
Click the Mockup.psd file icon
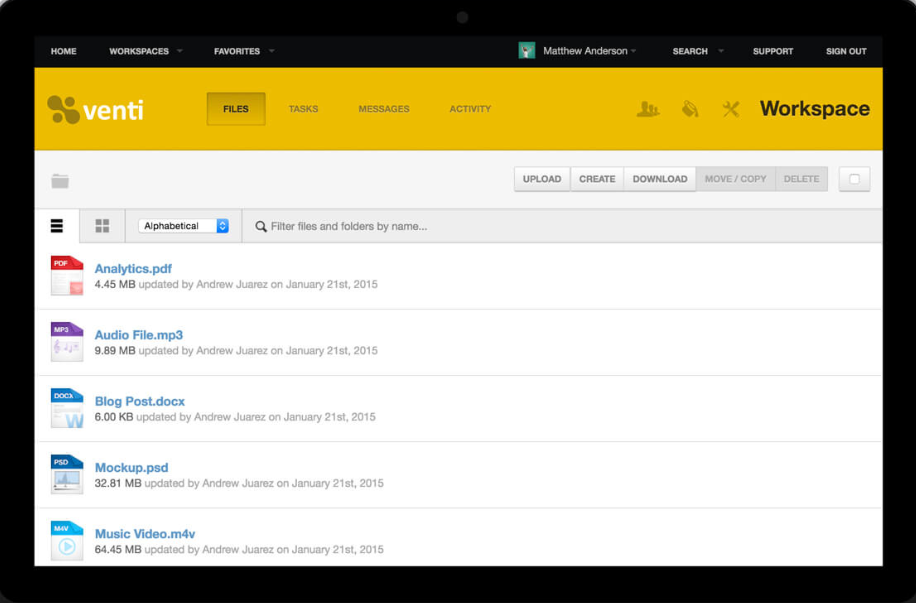point(67,474)
